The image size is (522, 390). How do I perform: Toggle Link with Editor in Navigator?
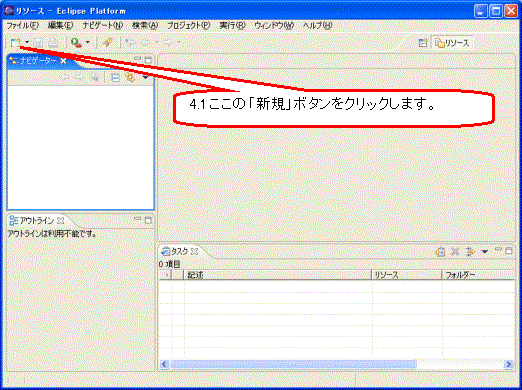click(130, 78)
